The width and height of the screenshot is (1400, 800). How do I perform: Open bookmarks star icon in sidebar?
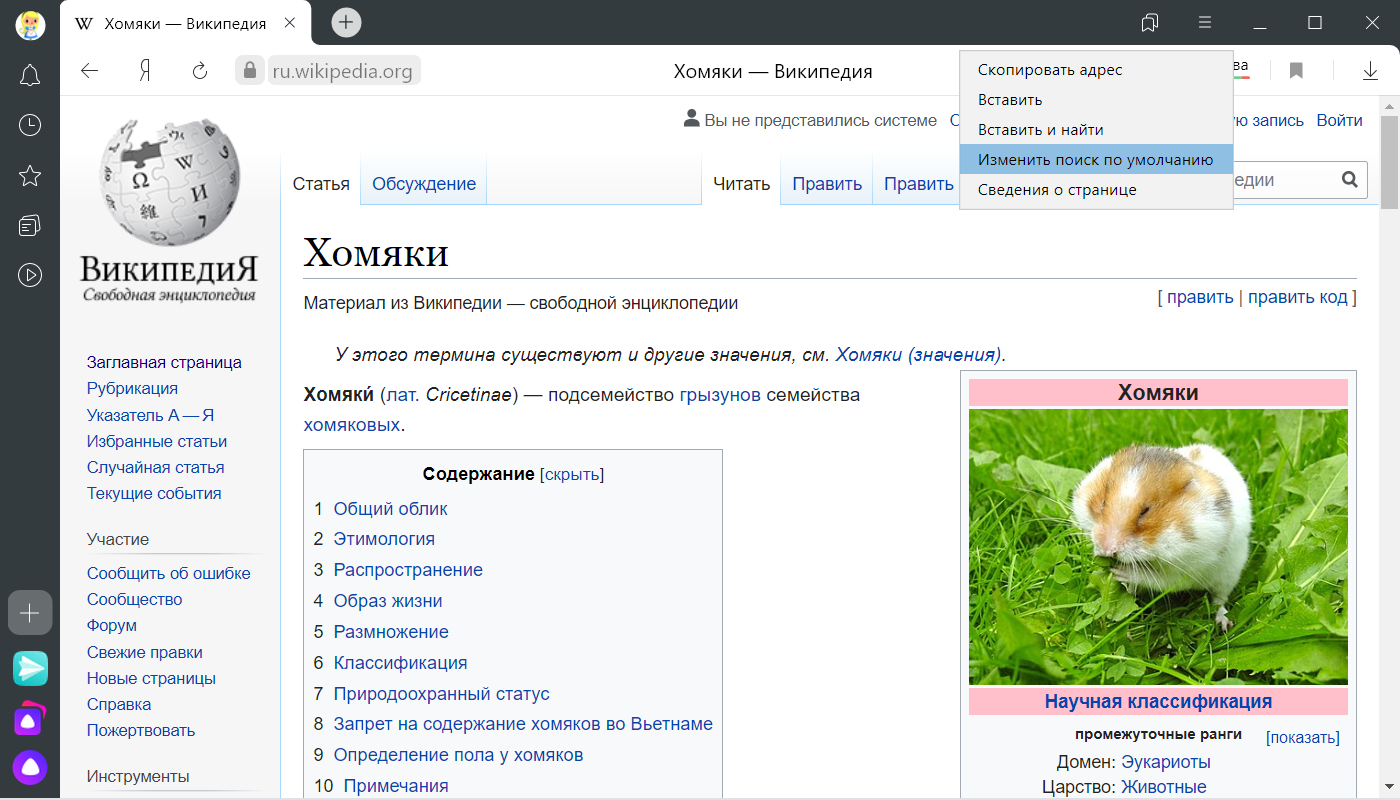[x=30, y=176]
